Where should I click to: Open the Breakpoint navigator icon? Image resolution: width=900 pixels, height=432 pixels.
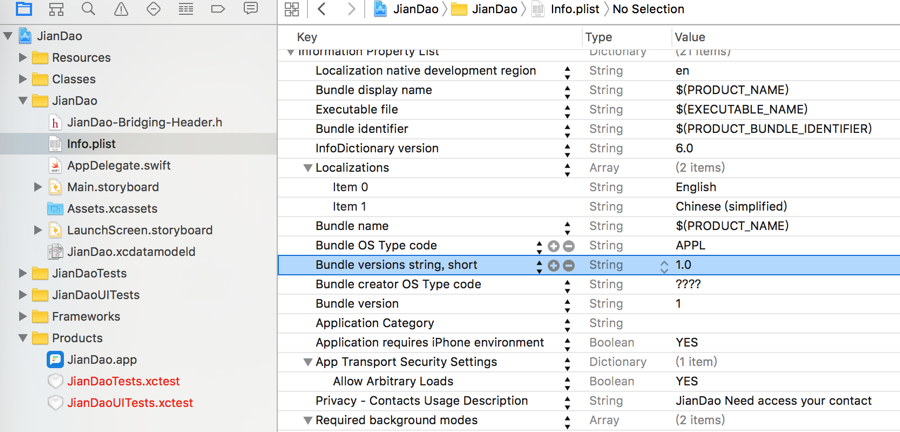tap(218, 9)
